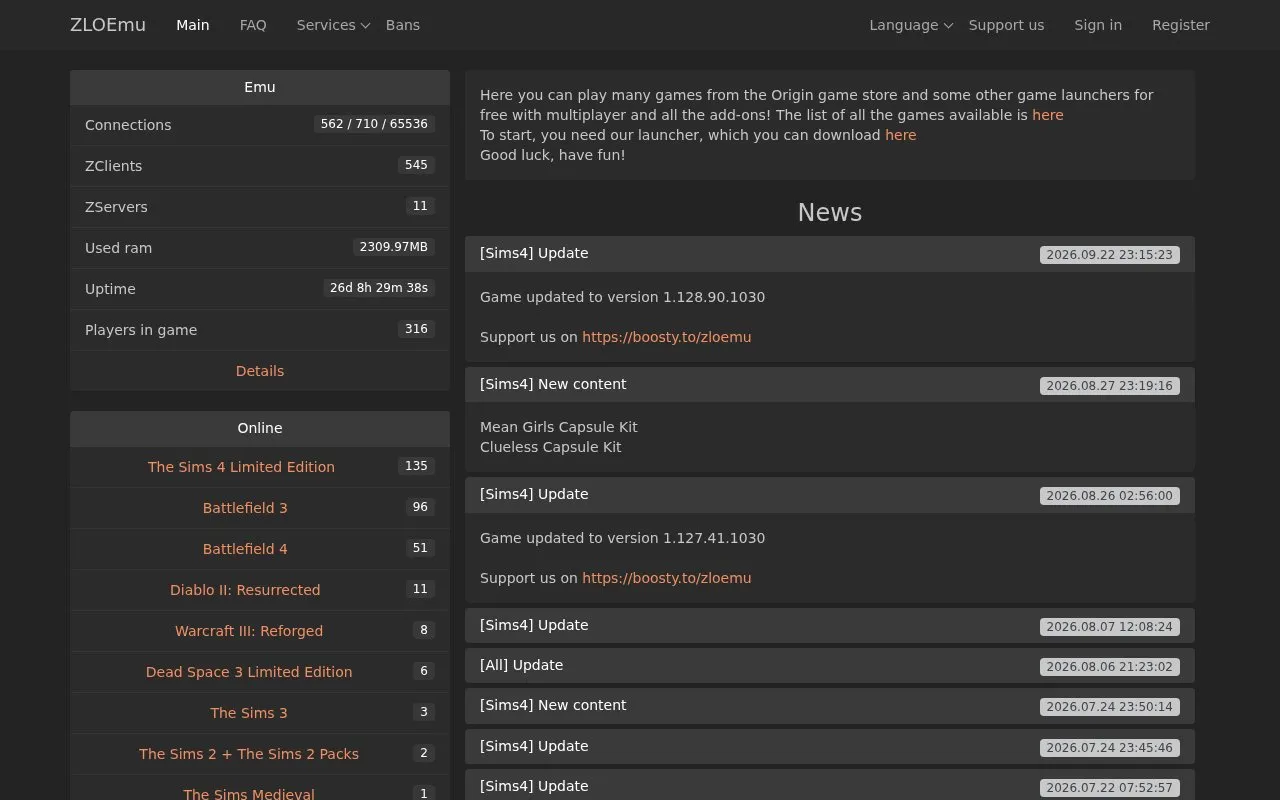Select the Used ram value 2309.97MB
The image size is (1280, 800).
pyautogui.click(x=394, y=247)
